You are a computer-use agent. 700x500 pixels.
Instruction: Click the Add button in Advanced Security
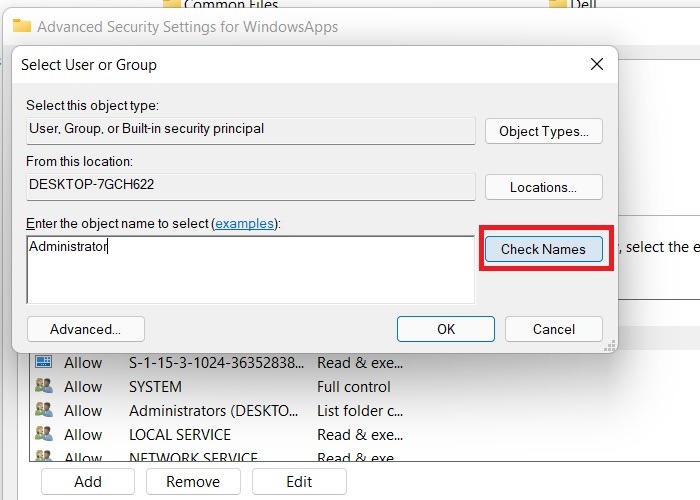tap(88, 482)
